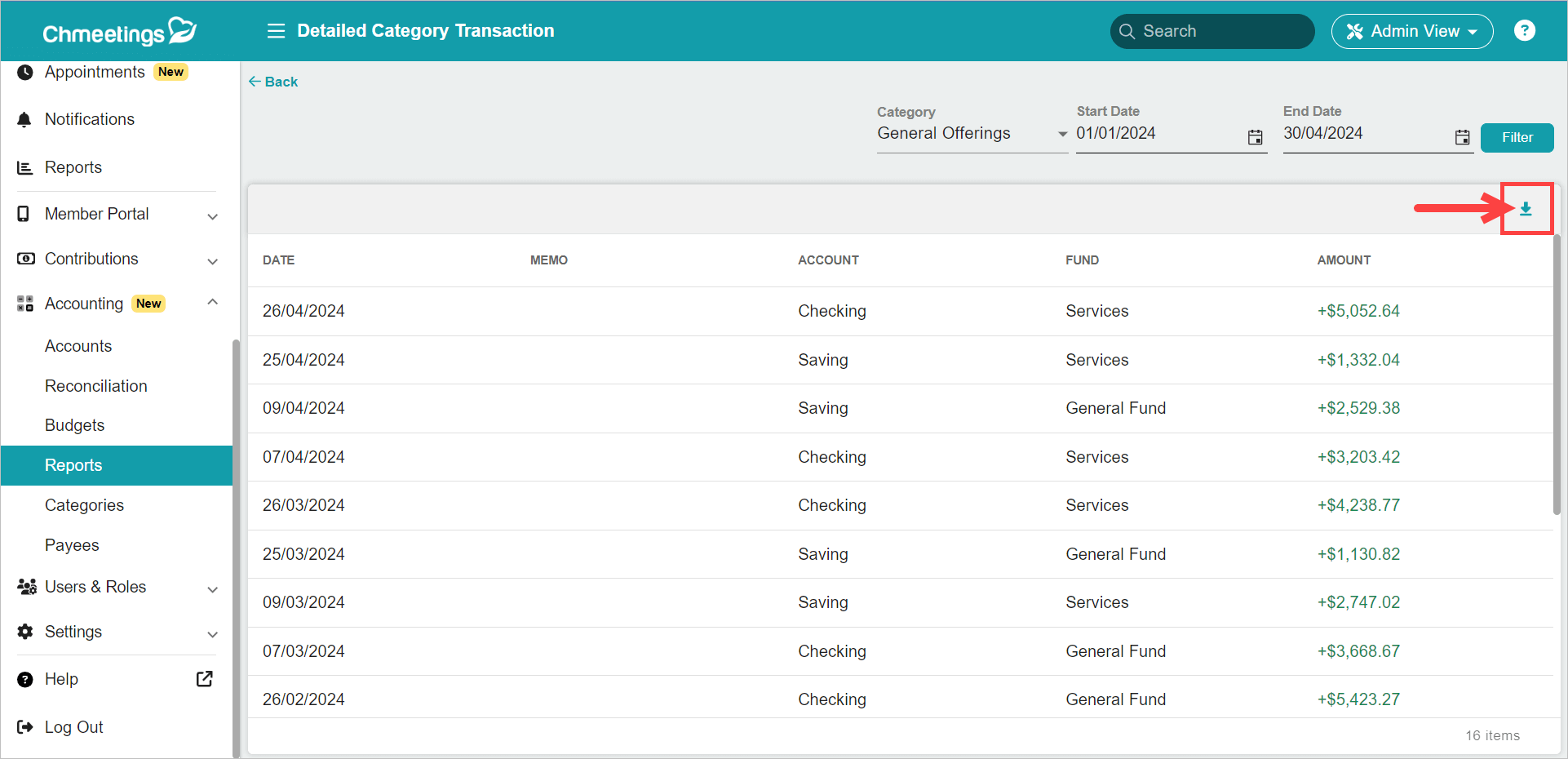Click the Chmeetings logo
The width and height of the screenshot is (1568, 759).
point(119,32)
